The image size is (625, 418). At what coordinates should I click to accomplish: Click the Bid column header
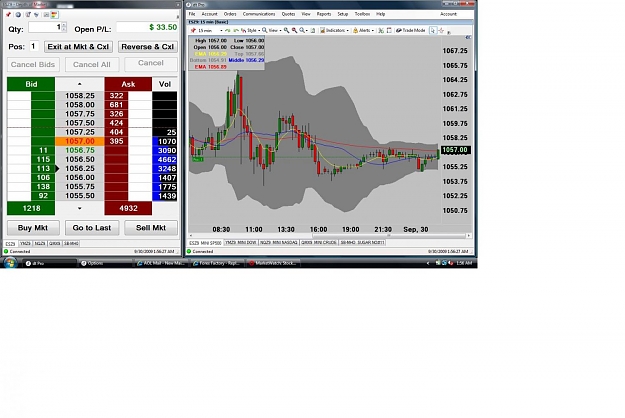tap(31, 84)
